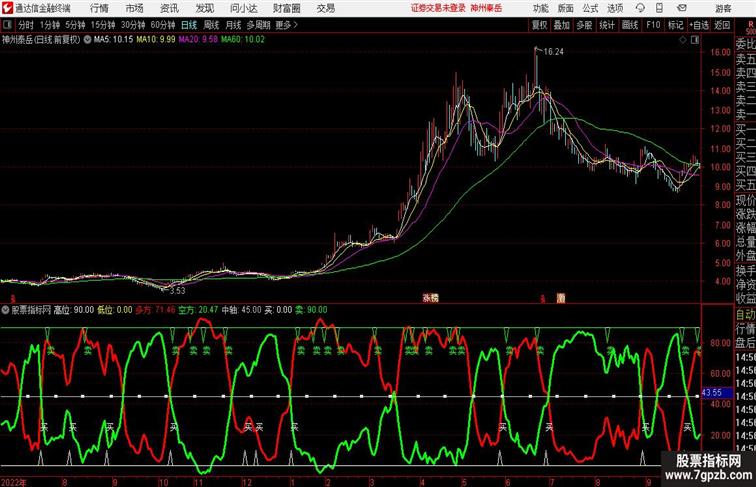The height and width of the screenshot is (487, 756).
Task: Expand the 更多 > period list
Action: coord(286,25)
